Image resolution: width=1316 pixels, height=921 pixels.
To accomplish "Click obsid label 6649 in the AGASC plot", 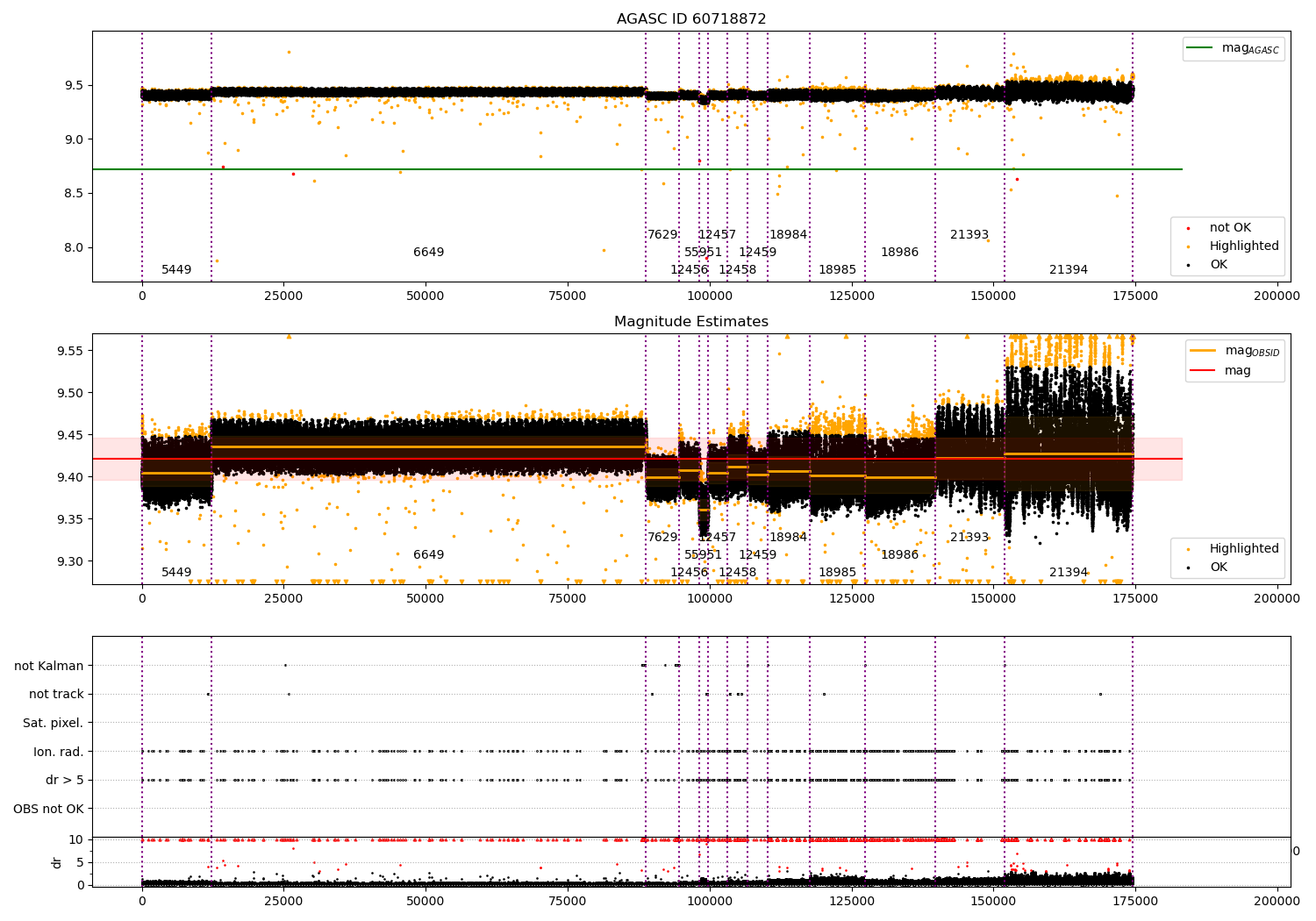I will coord(429,252).
